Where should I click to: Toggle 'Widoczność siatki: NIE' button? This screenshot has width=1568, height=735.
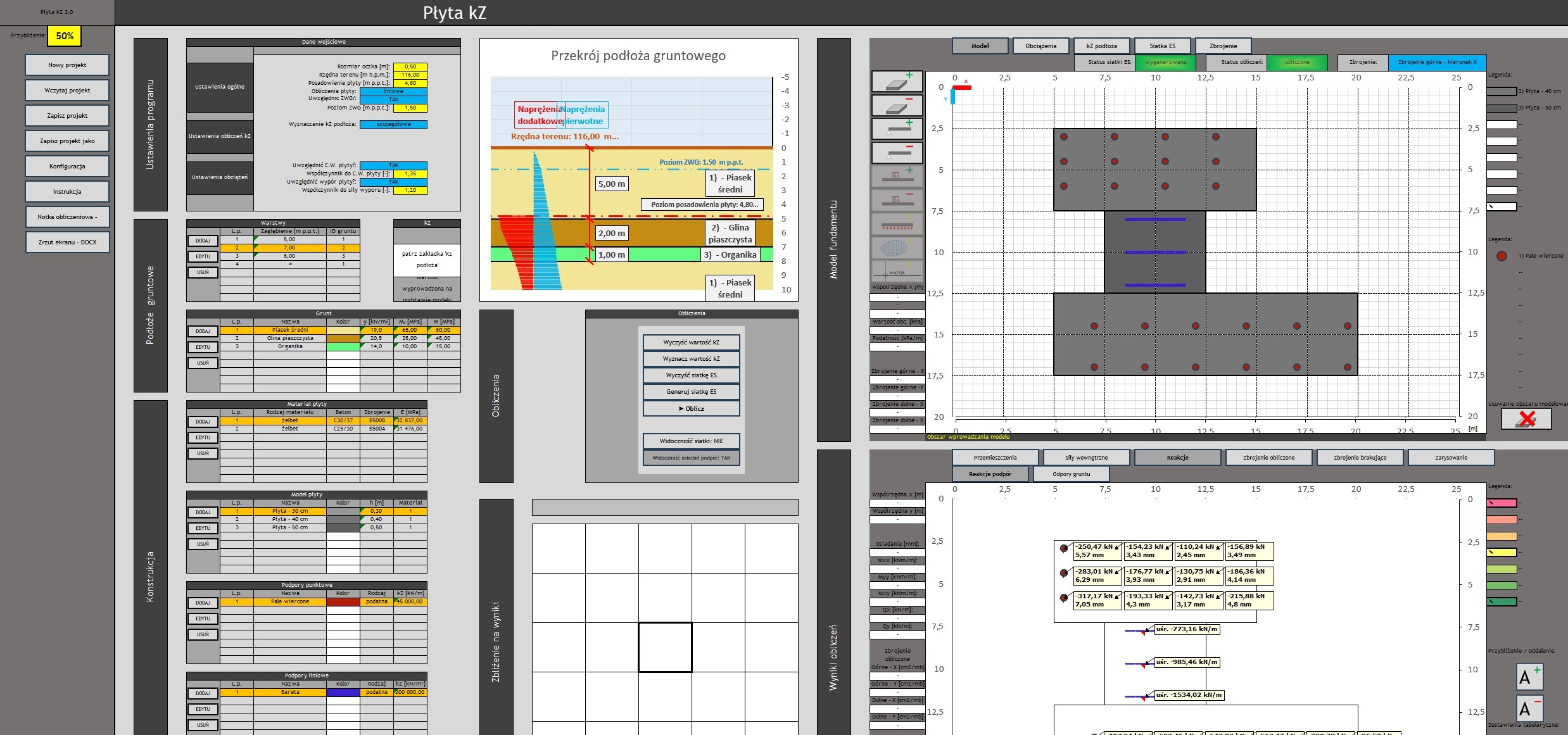[x=691, y=441]
